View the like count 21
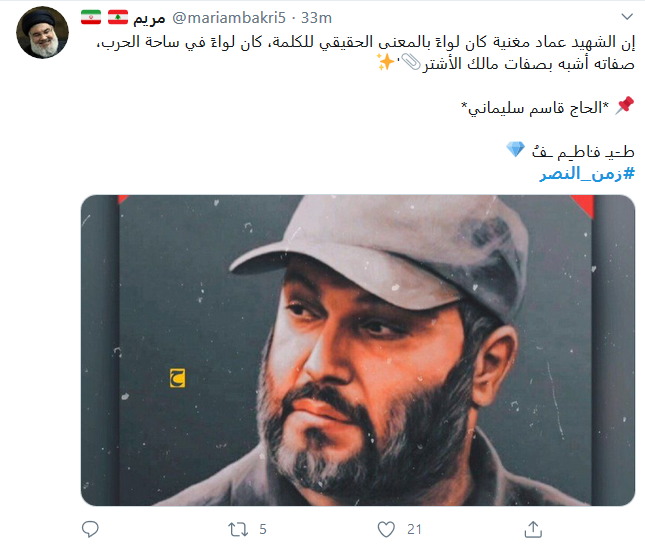 coord(414,529)
